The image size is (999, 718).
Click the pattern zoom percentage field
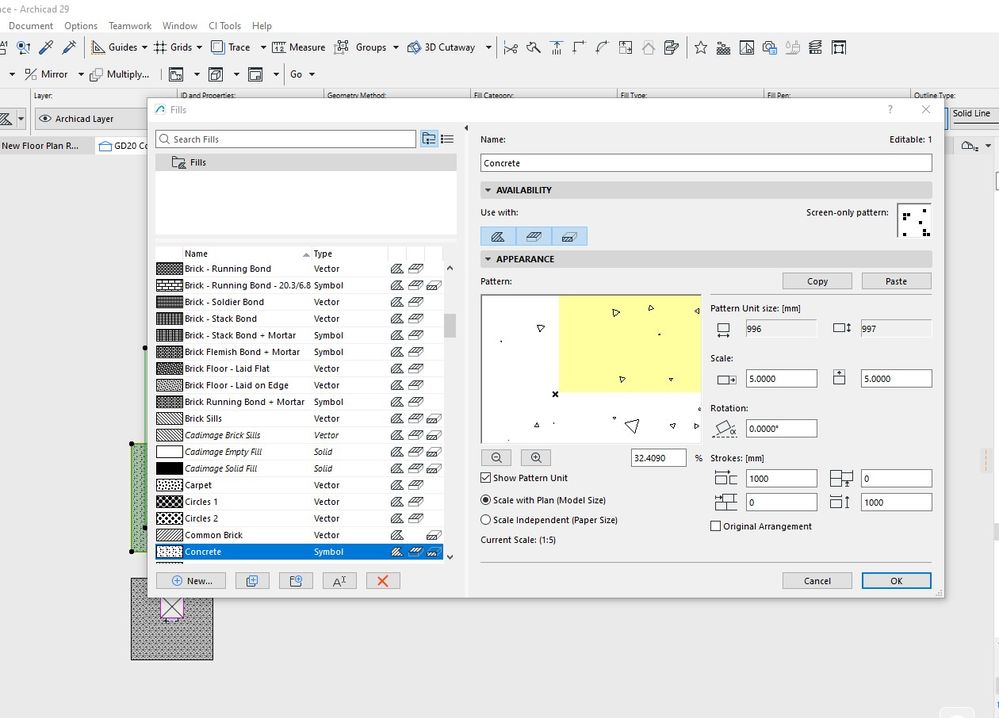click(658, 458)
